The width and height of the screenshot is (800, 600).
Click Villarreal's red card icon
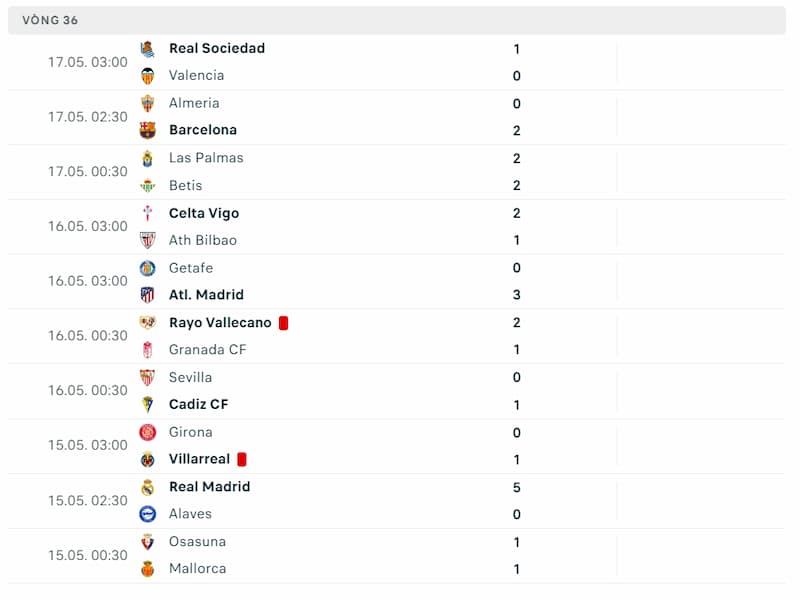[242, 459]
